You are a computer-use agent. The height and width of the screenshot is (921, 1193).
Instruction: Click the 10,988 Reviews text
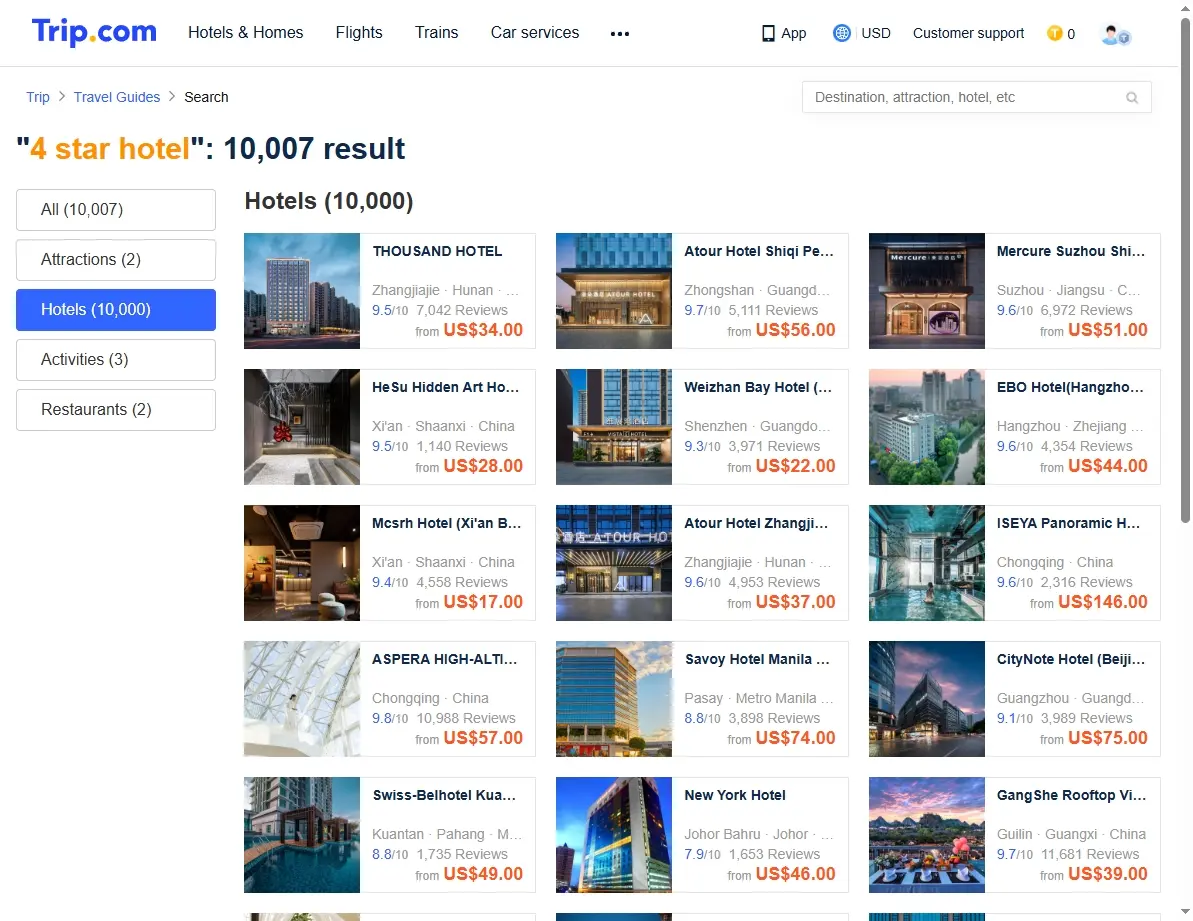pyautogui.click(x=466, y=719)
